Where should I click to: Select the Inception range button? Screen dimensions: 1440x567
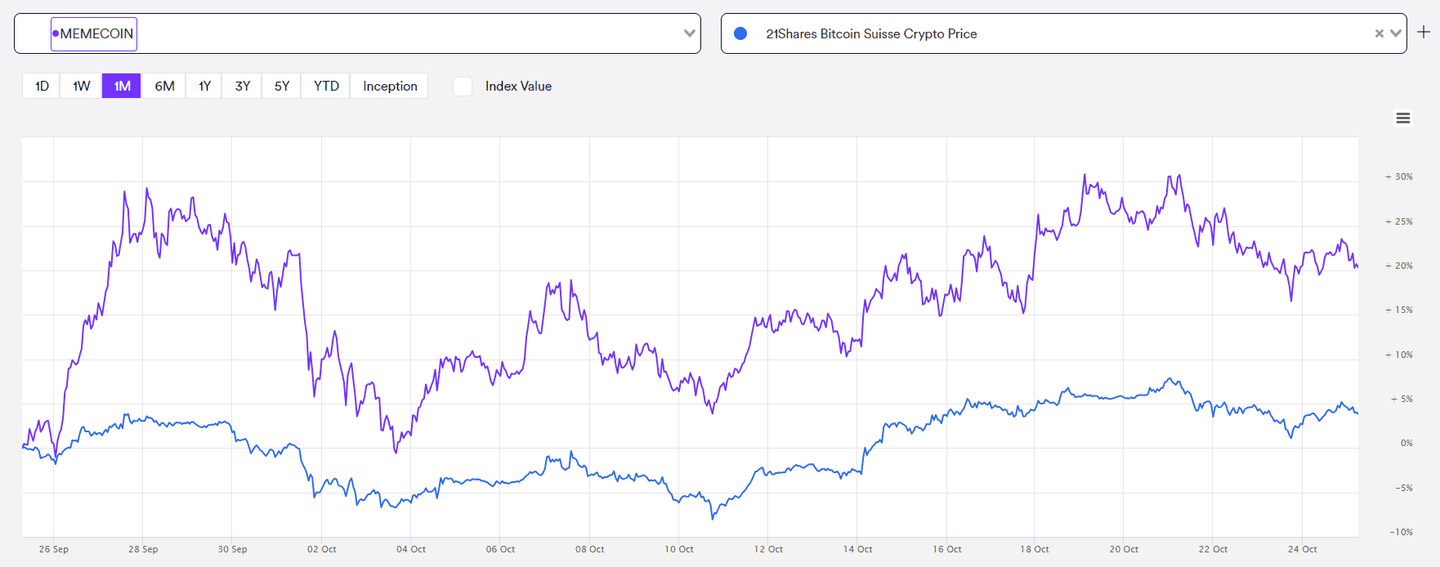[390, 86]
